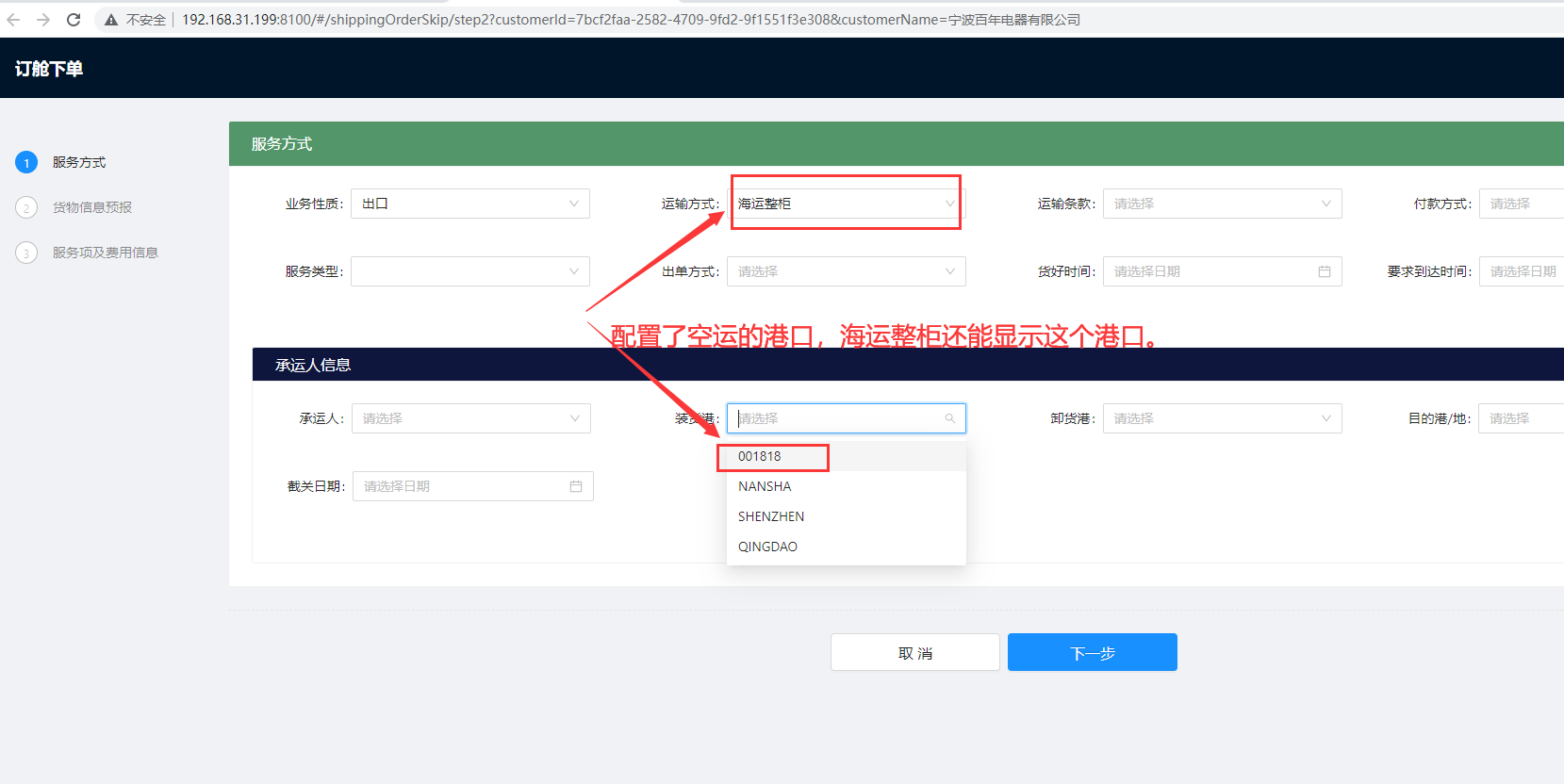Click search icon in 装货港 field

coord(949,418)
